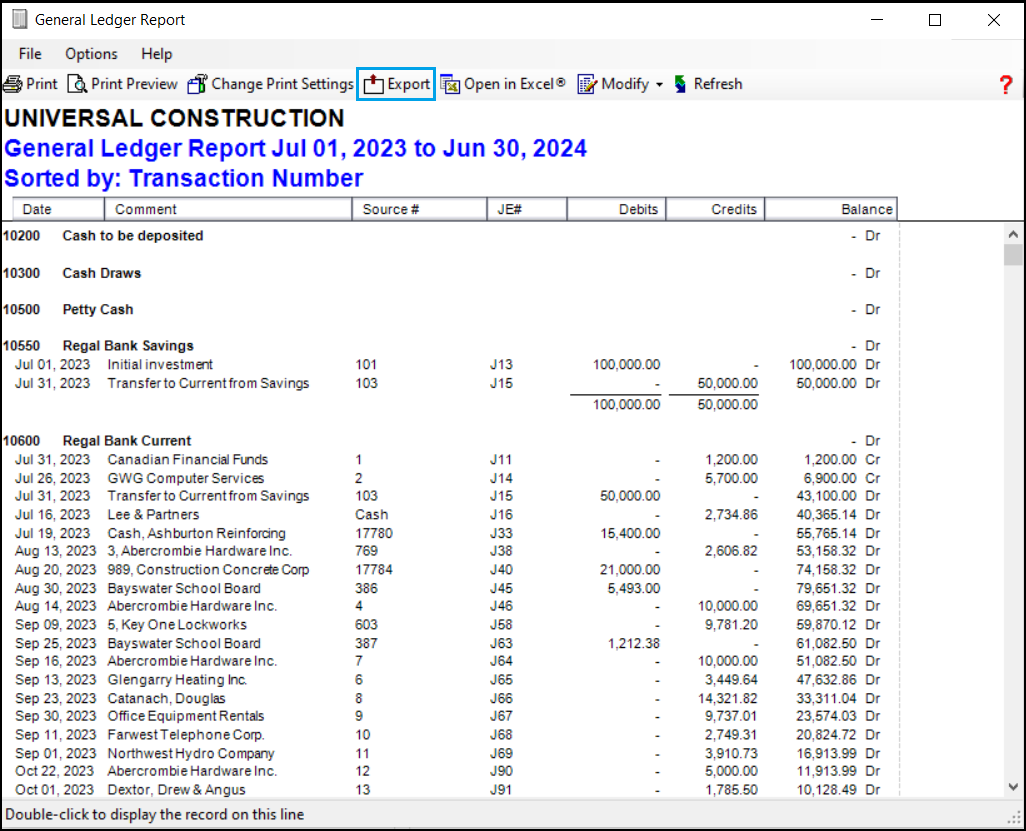Click GWG Computer Services entry

186,478
